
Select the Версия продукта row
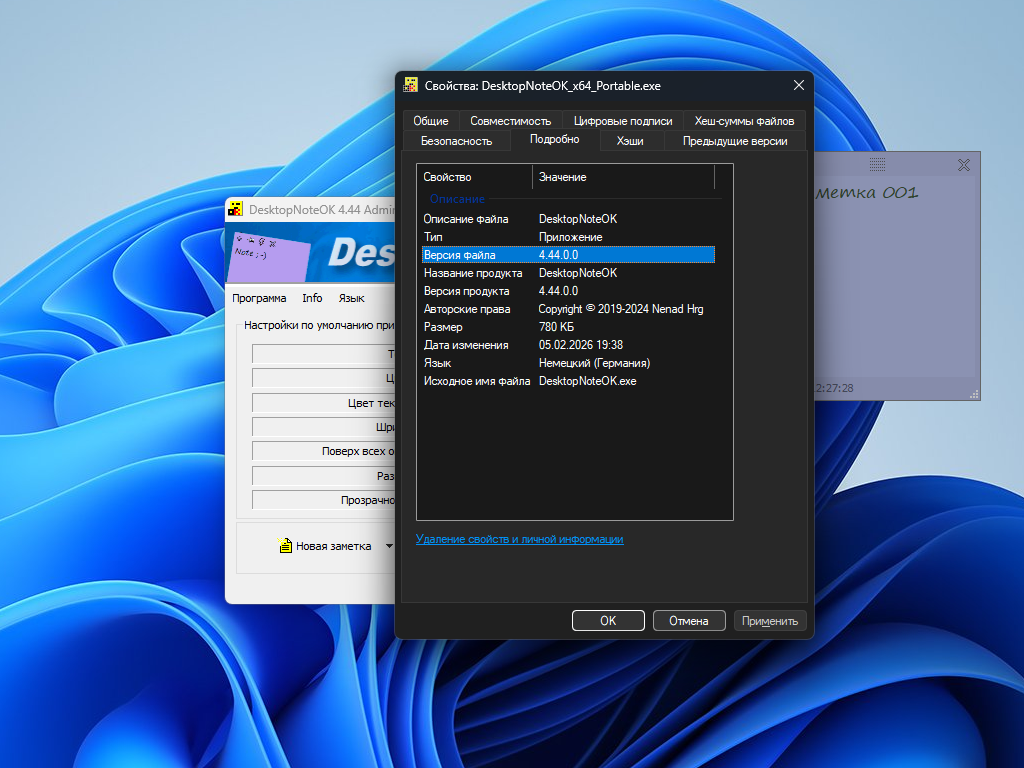[x=568, y=291]
